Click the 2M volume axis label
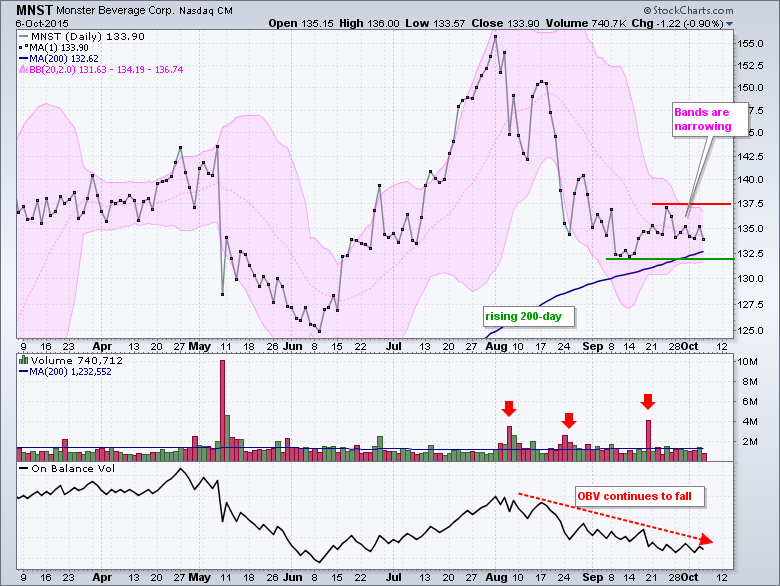The height and width of the screenshot is (586, 780). tap(750, 442)
